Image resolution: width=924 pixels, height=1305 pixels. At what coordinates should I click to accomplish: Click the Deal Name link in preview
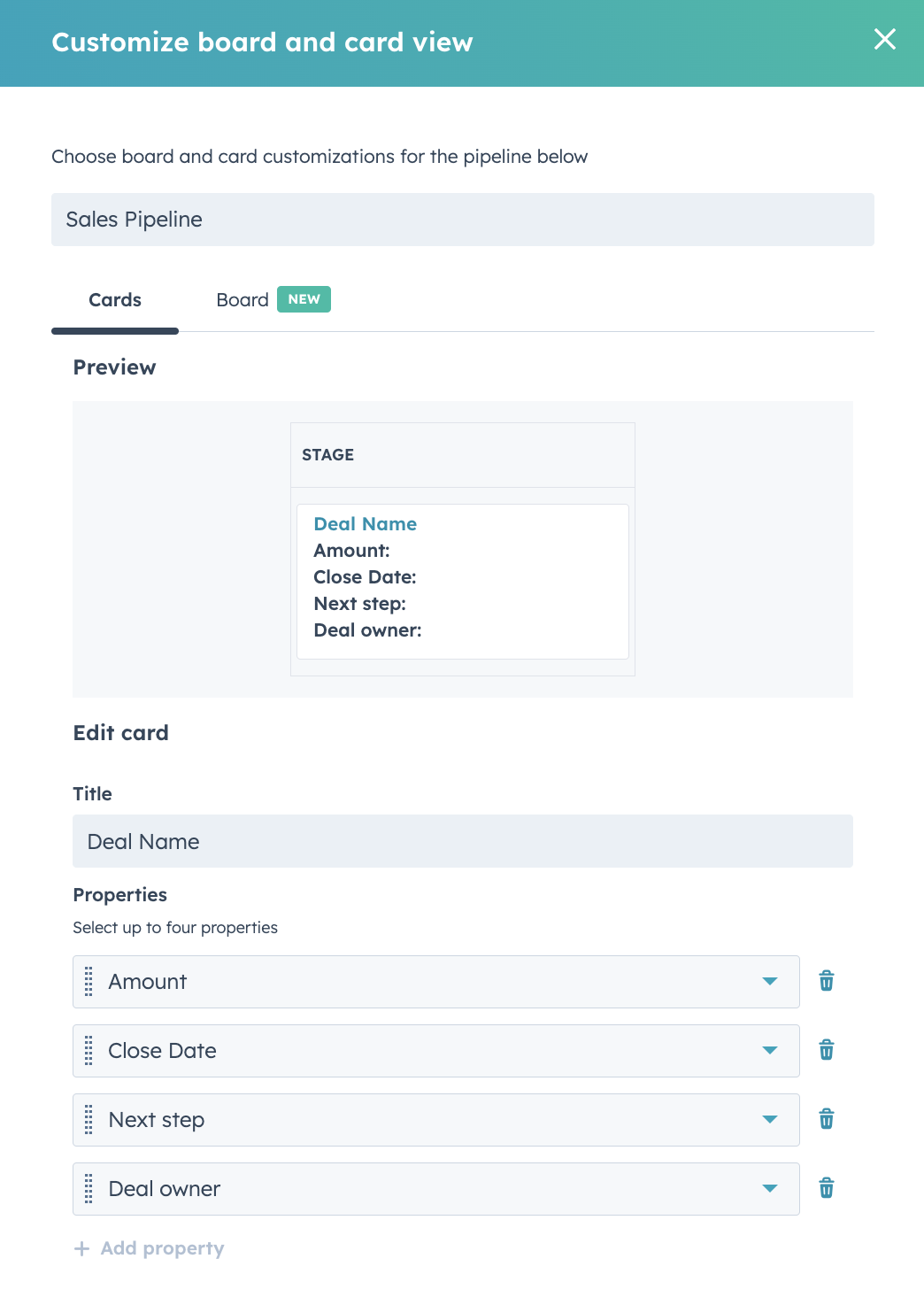365,524
